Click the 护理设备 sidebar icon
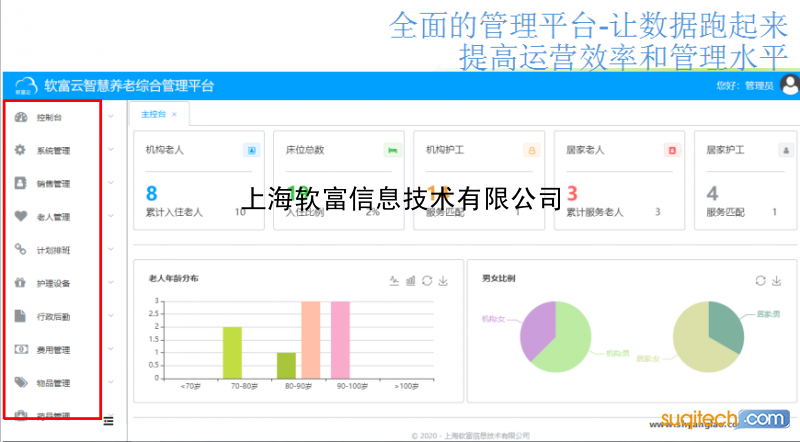800x442 pixels. (x=20, y=282)
